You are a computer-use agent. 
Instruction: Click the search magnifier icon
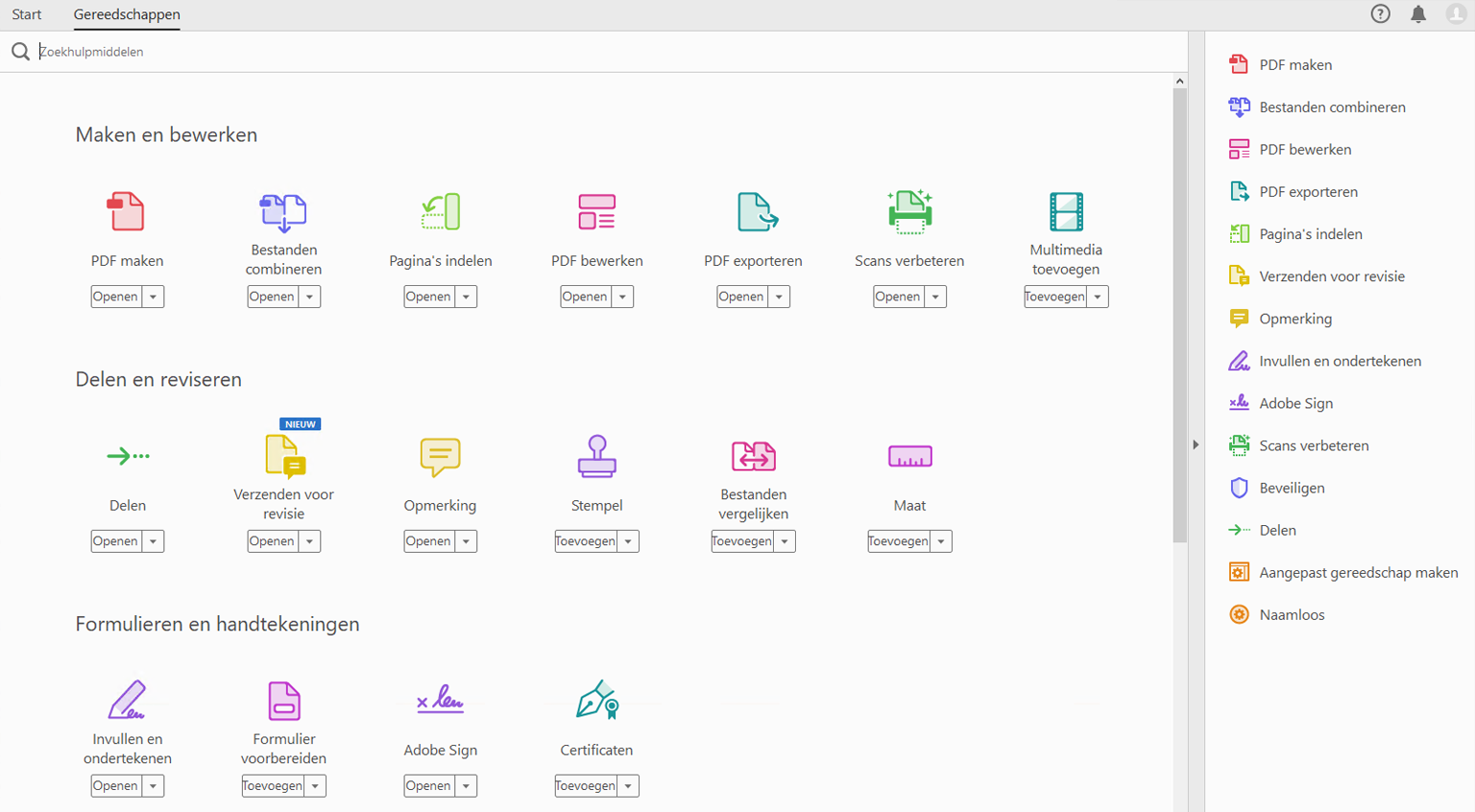click(x=20, y=52)
